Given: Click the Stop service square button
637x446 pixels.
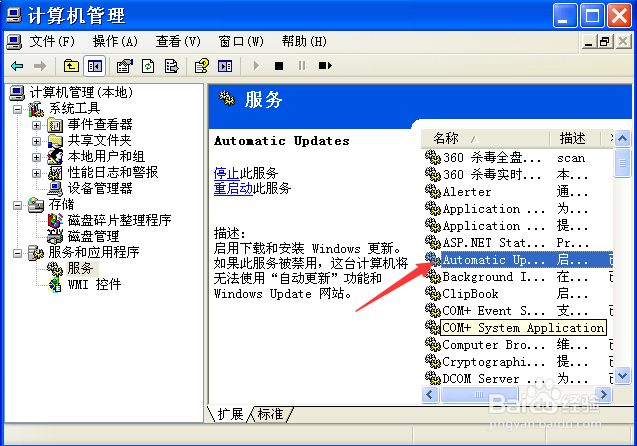Looking at the screenshot, I should tap(279, 66).
